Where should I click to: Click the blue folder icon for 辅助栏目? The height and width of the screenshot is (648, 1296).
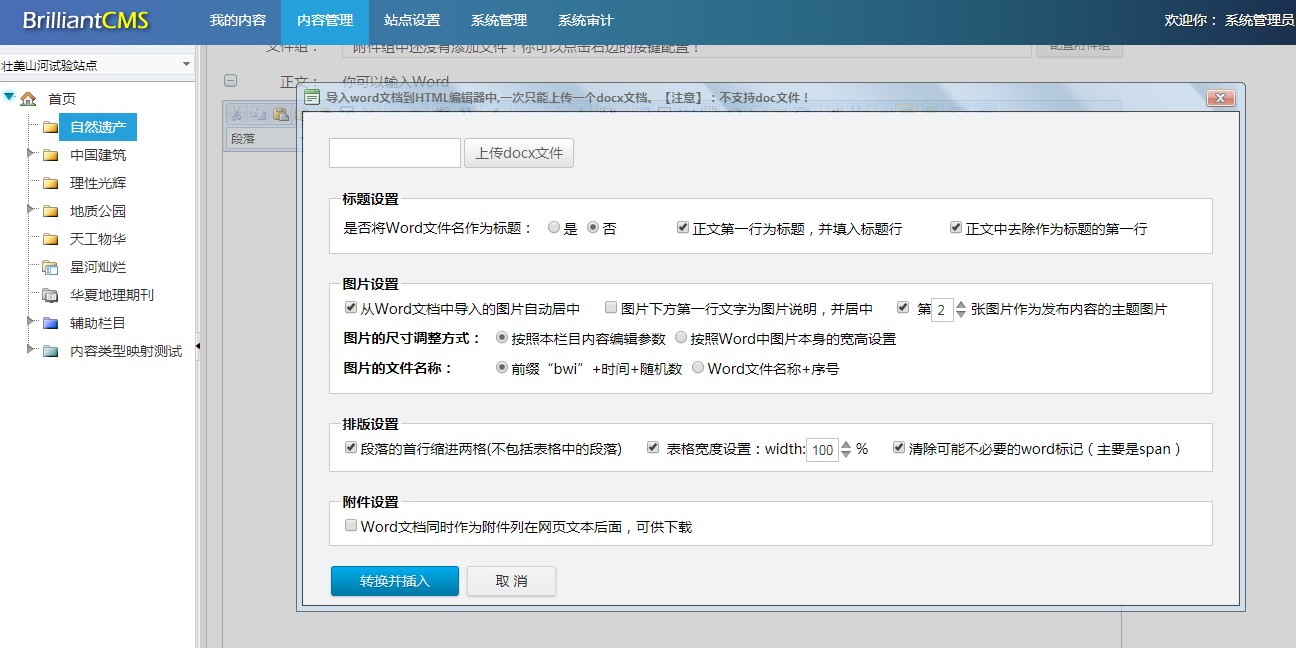[x=50, y=323]
